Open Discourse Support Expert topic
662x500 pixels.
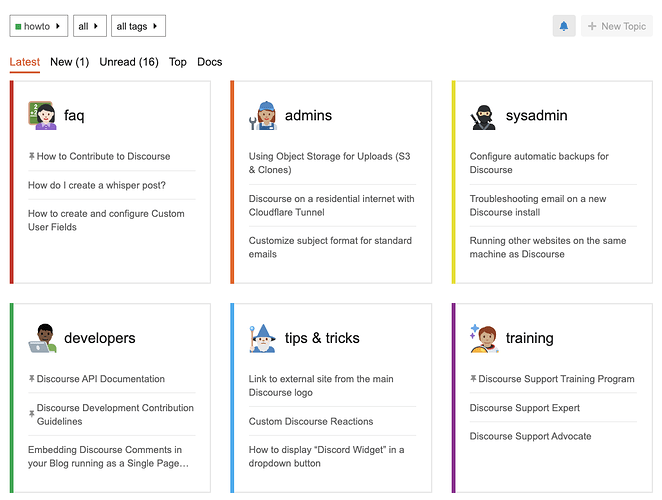click(524, 408)
